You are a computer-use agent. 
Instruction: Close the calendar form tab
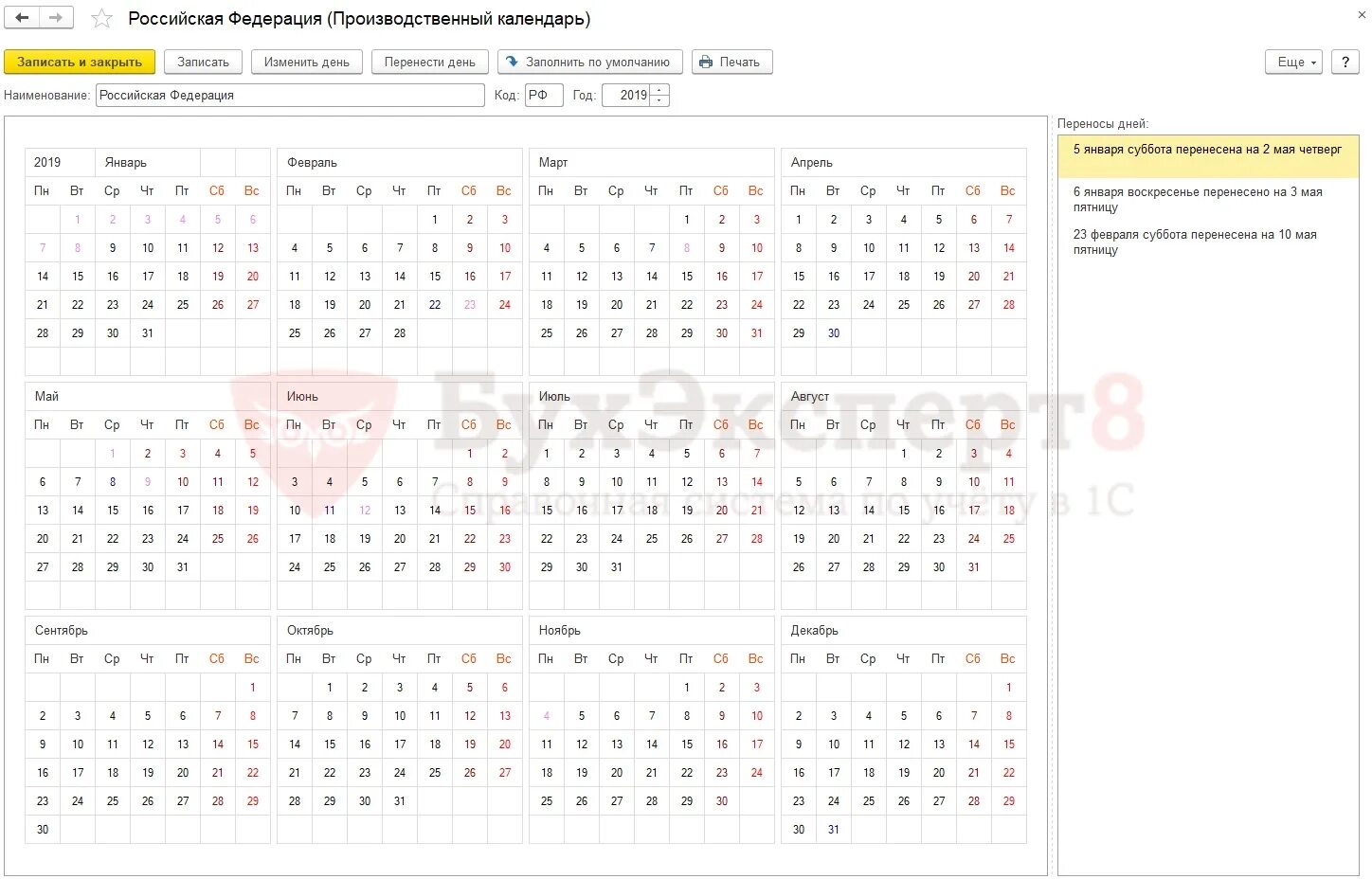1362,14
